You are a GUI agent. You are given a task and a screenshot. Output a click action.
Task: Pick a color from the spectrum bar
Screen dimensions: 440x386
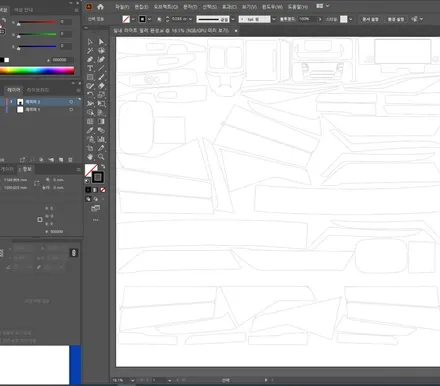coord(37,70)
